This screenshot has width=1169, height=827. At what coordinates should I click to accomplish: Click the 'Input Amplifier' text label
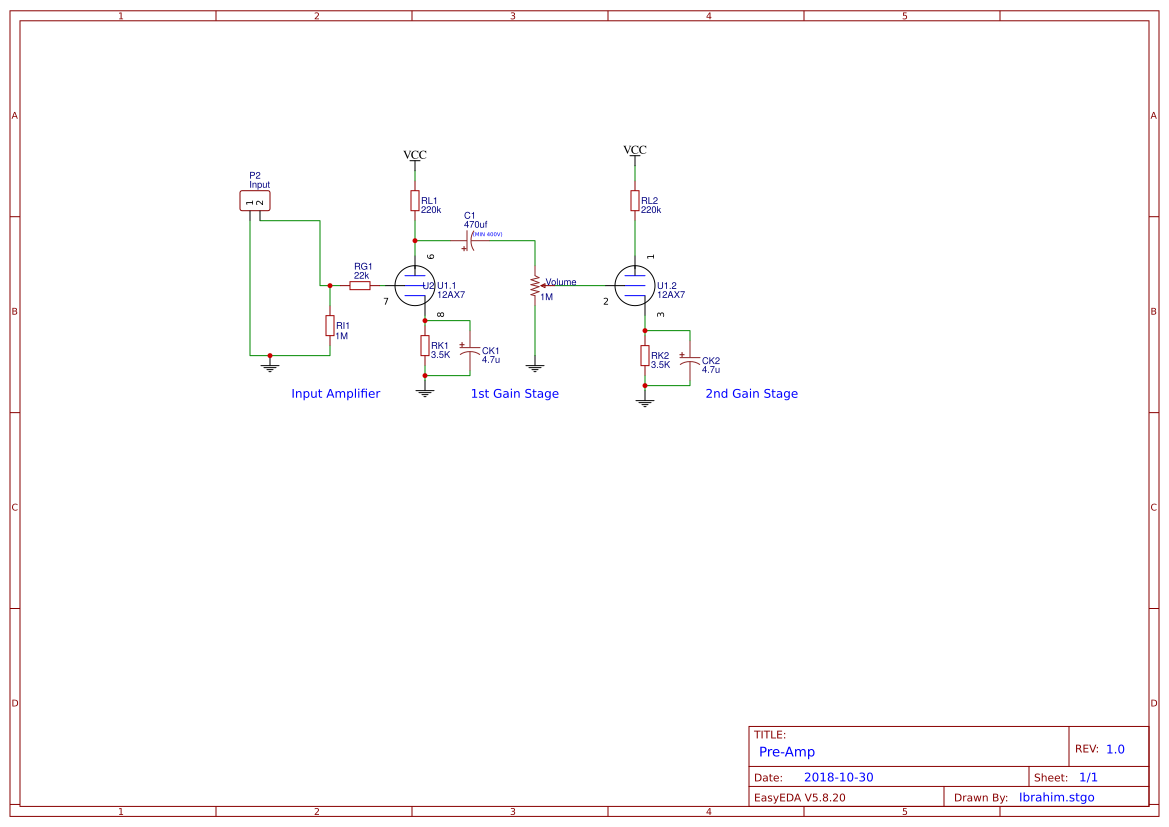pyautogui.click(x=335, y=393)
